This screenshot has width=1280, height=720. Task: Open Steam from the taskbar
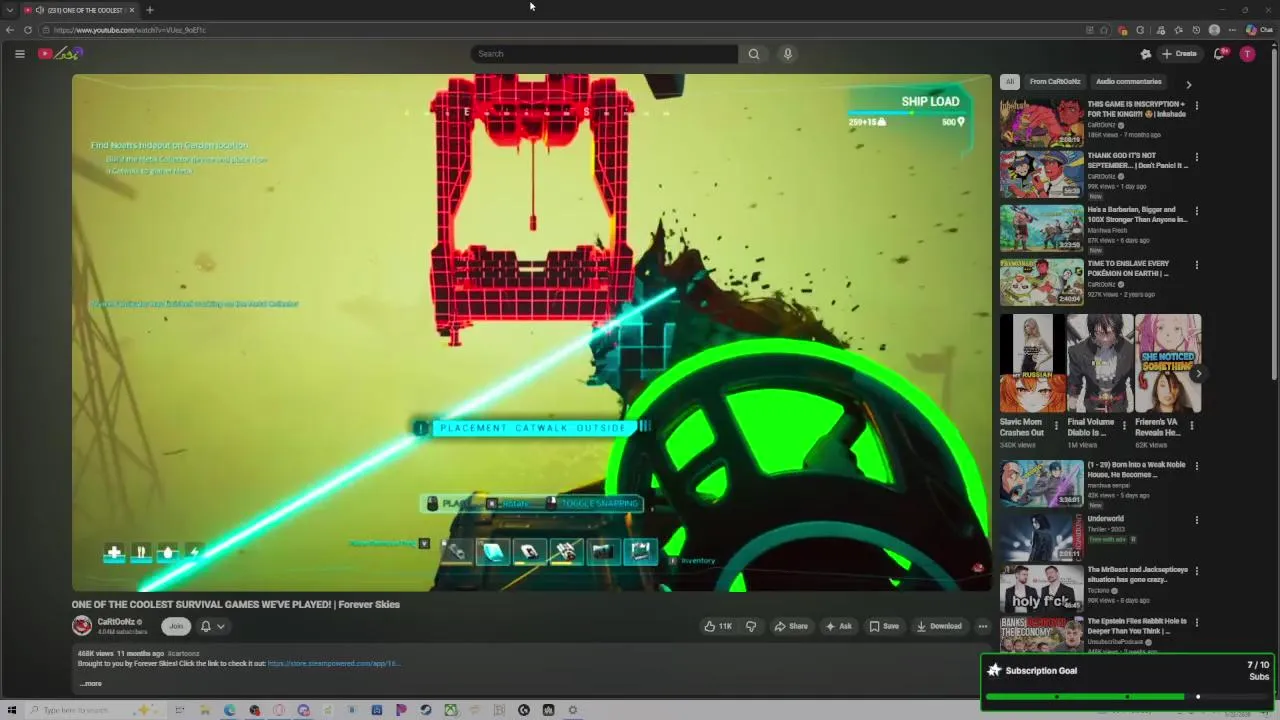pos(426,710)
